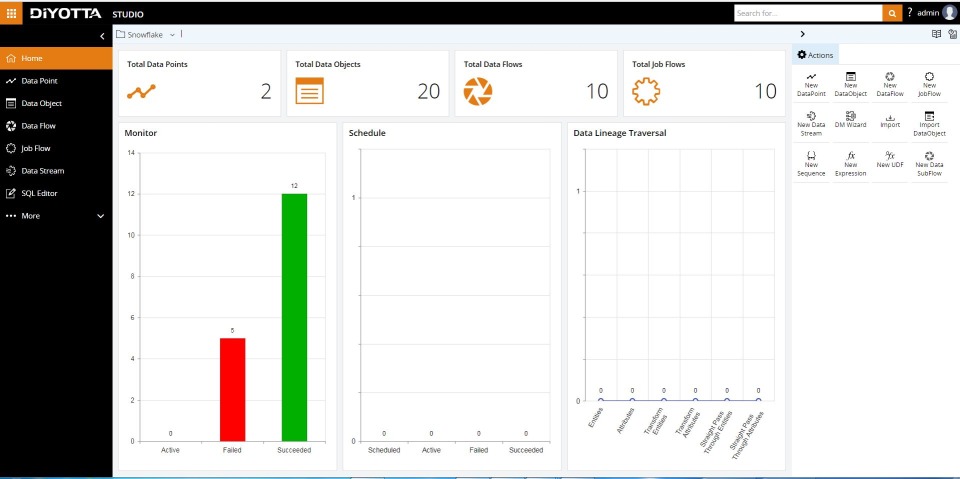Click the Total Job Flows gear icon

[x=646, y=91]
